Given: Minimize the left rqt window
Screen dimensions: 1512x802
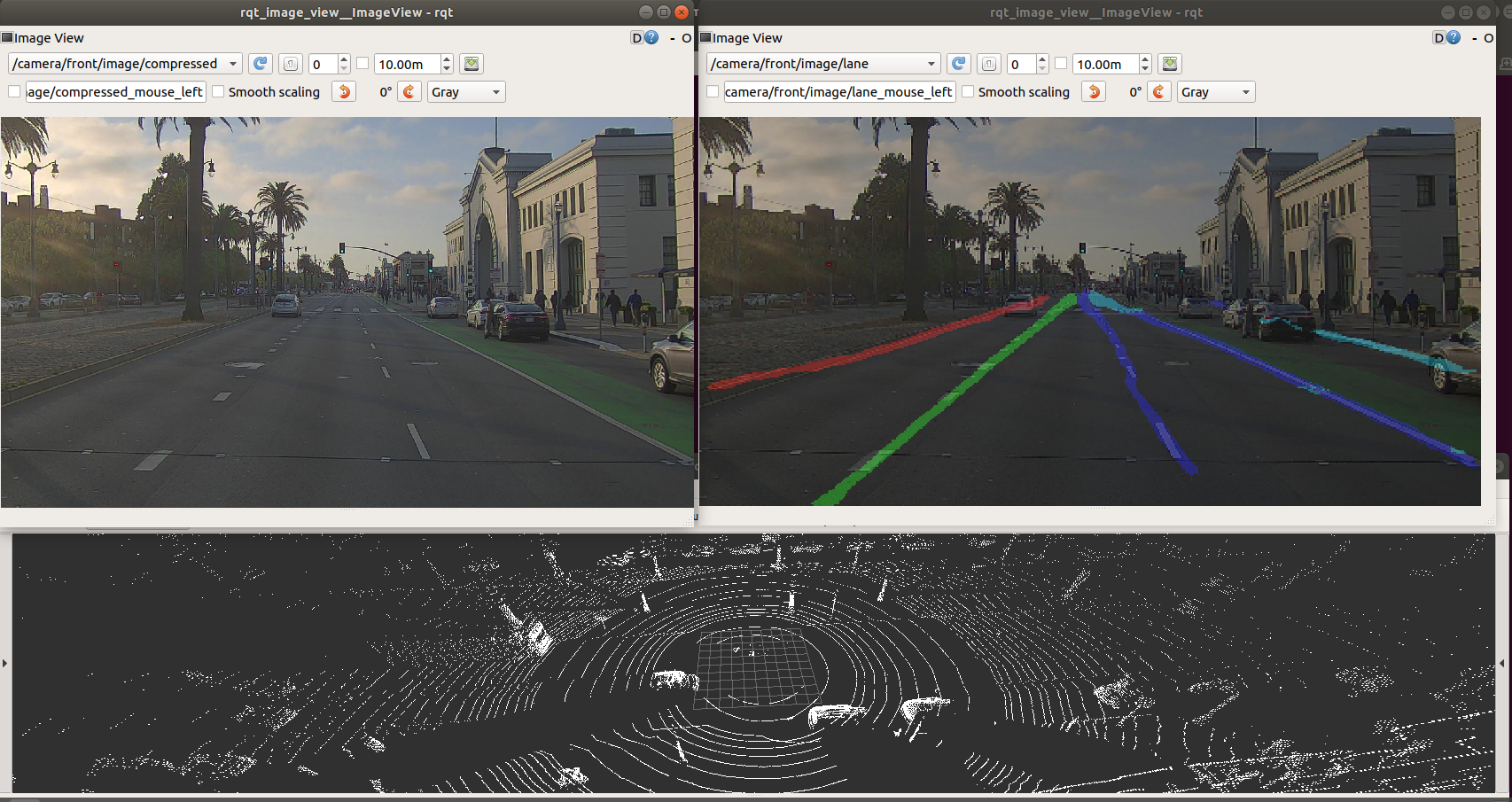Looking at the screenshot, I should (x=646, y=12).
